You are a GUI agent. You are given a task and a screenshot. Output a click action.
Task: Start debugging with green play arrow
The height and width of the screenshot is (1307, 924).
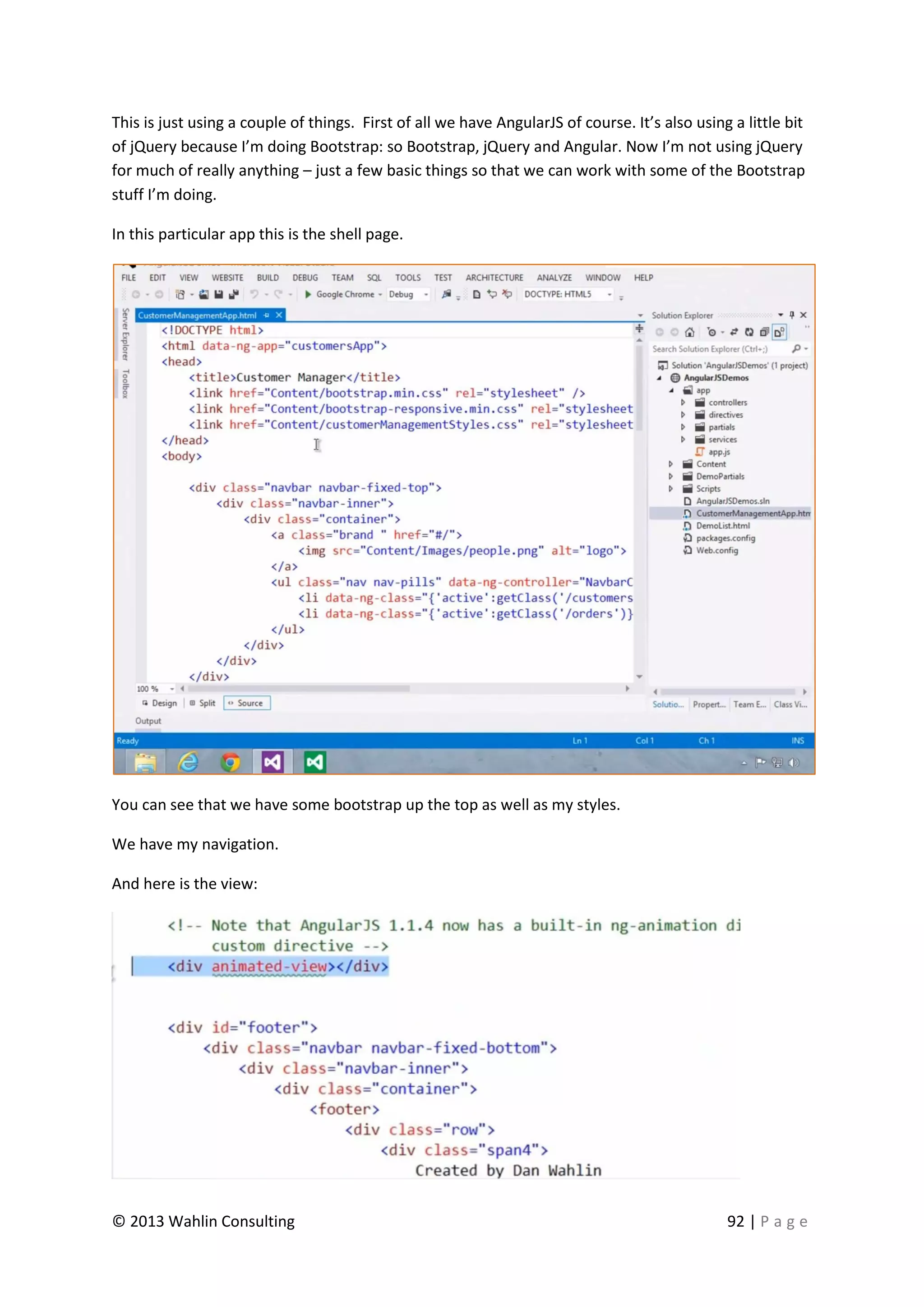[x=308, y=294]
